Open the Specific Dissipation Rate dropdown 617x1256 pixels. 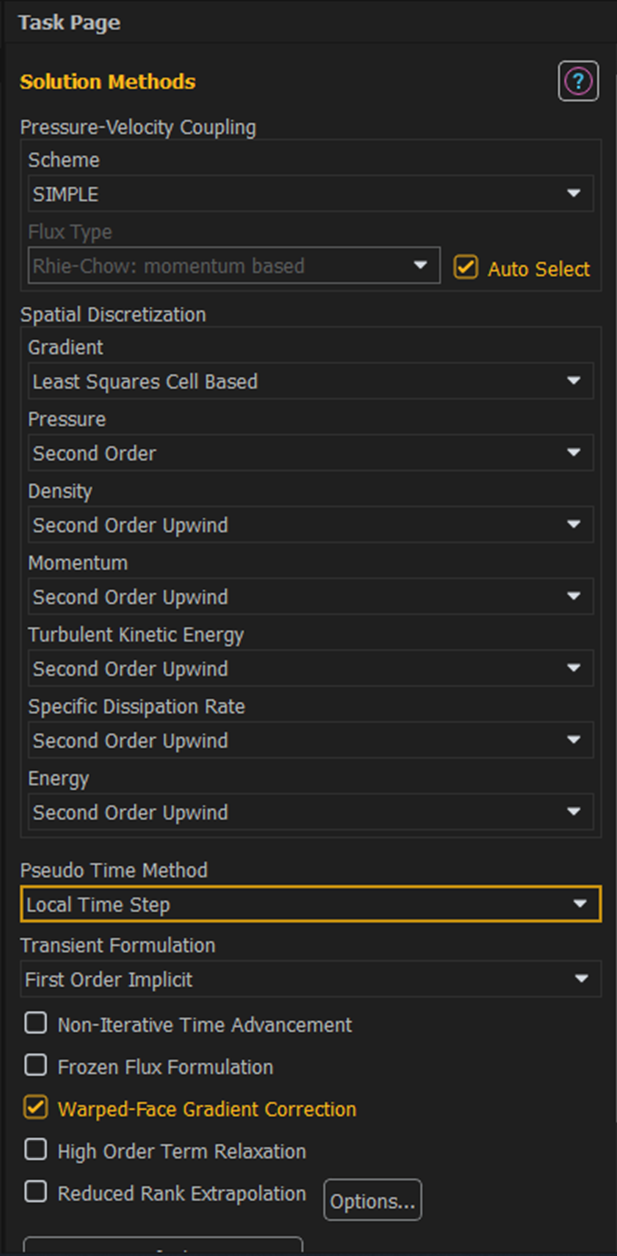click(x=310, y=741)
